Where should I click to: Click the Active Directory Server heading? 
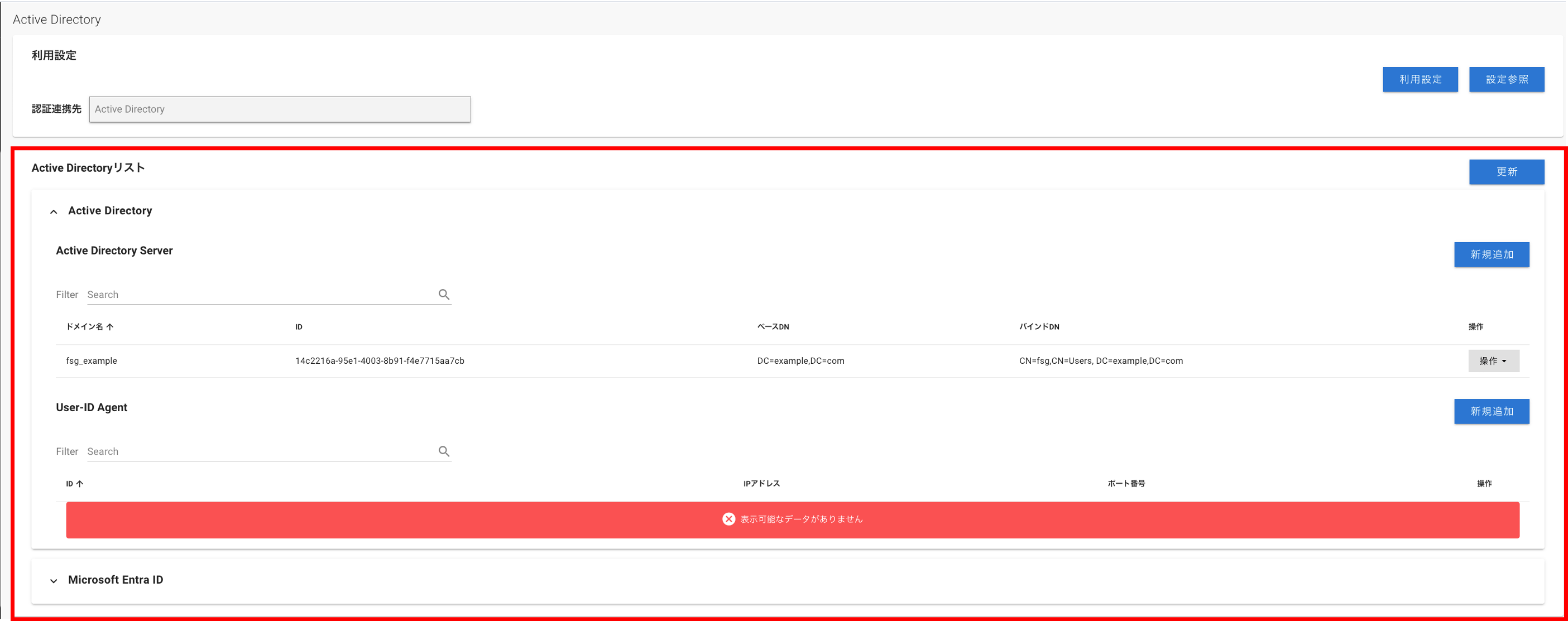pyautogui.click(x=114, y=251)
